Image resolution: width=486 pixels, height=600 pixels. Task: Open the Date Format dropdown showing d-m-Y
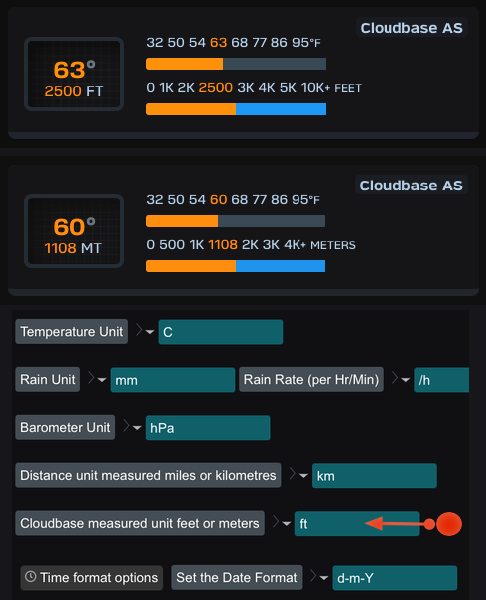(x=395, y=578)
